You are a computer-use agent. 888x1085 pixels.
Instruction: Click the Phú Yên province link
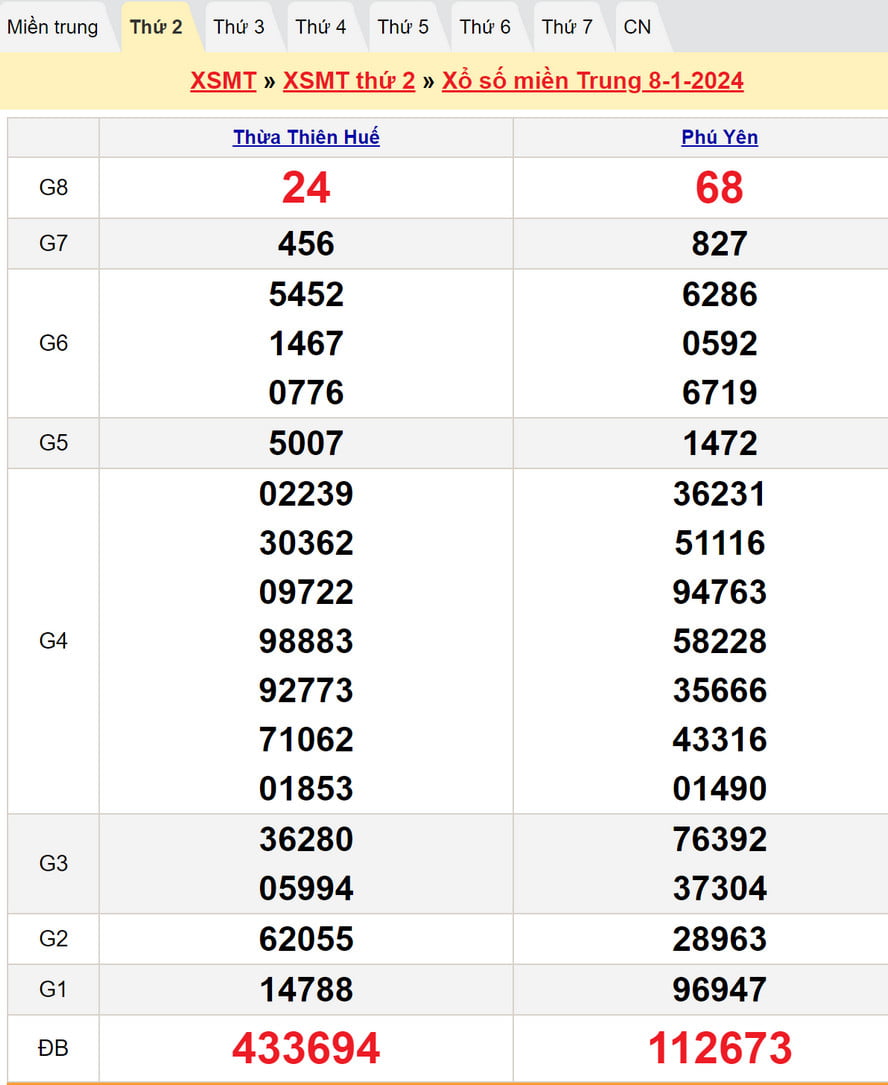[719, 137]
